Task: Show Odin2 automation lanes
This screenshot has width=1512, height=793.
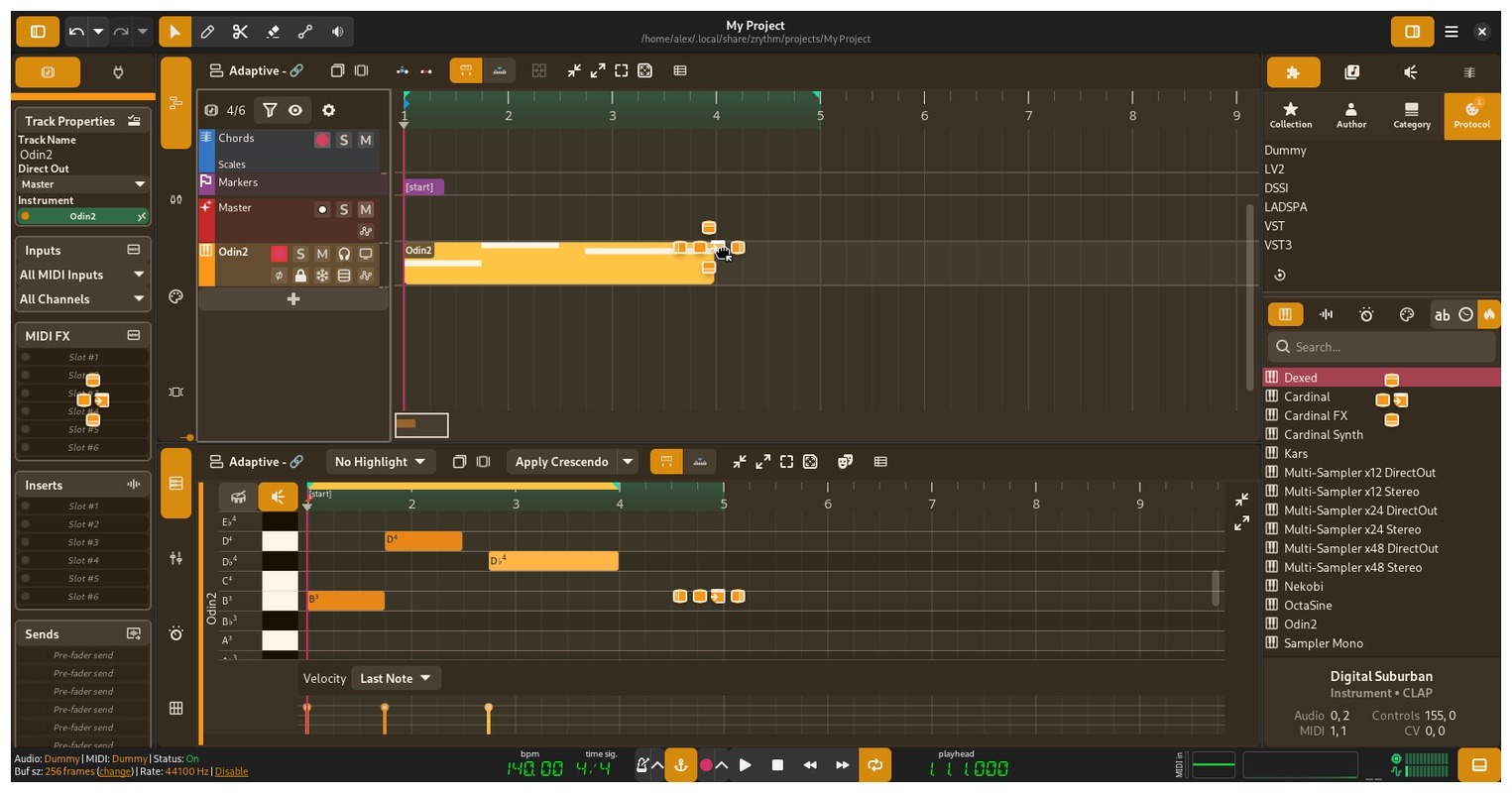Action: (x=366, y=276)
